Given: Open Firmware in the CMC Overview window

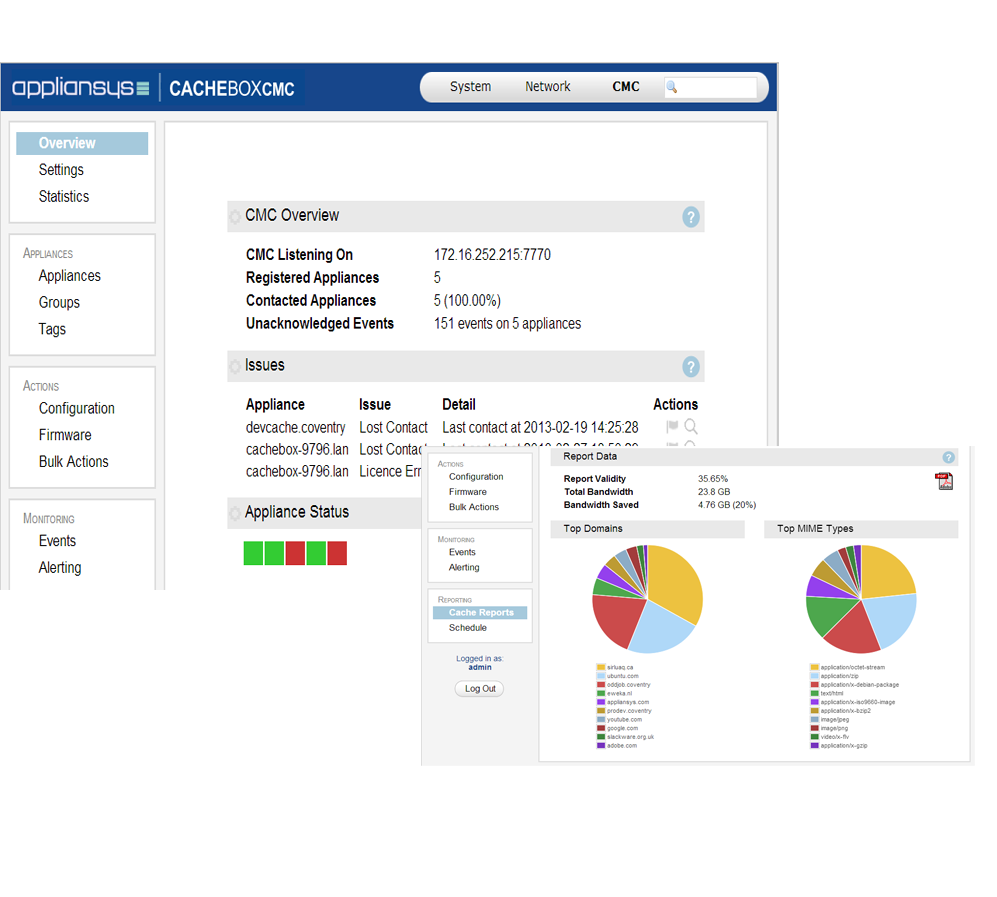Looking at the screenshot, I should (x=65, y=435).
